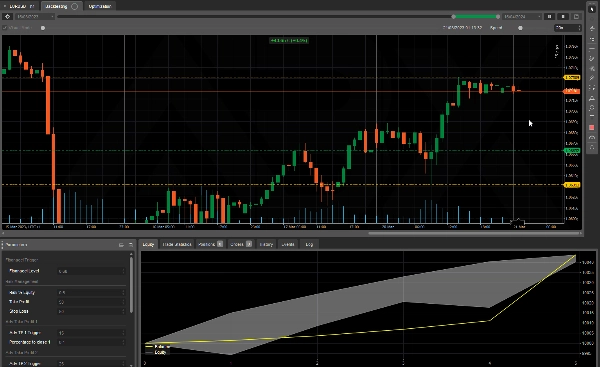
Task: Open the Events tab
Action: click(x=288, y=244)
